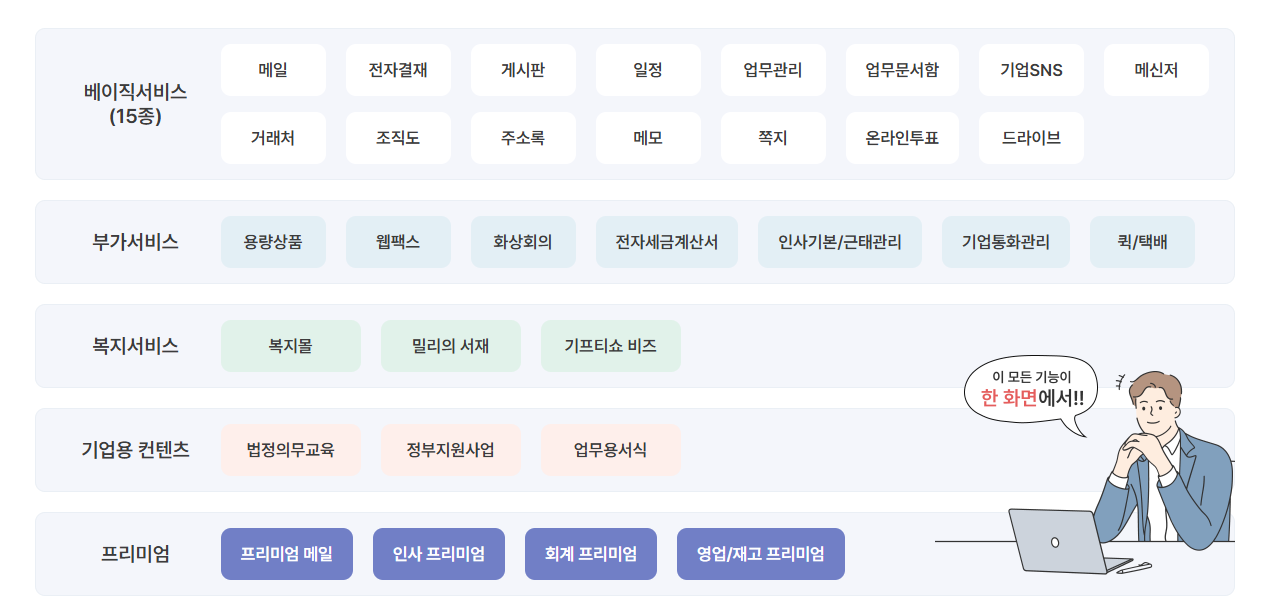Viewport: 1262px width, 613px height.
Task: Select the 웹팩스 add-on service
Action: point(398,242)
